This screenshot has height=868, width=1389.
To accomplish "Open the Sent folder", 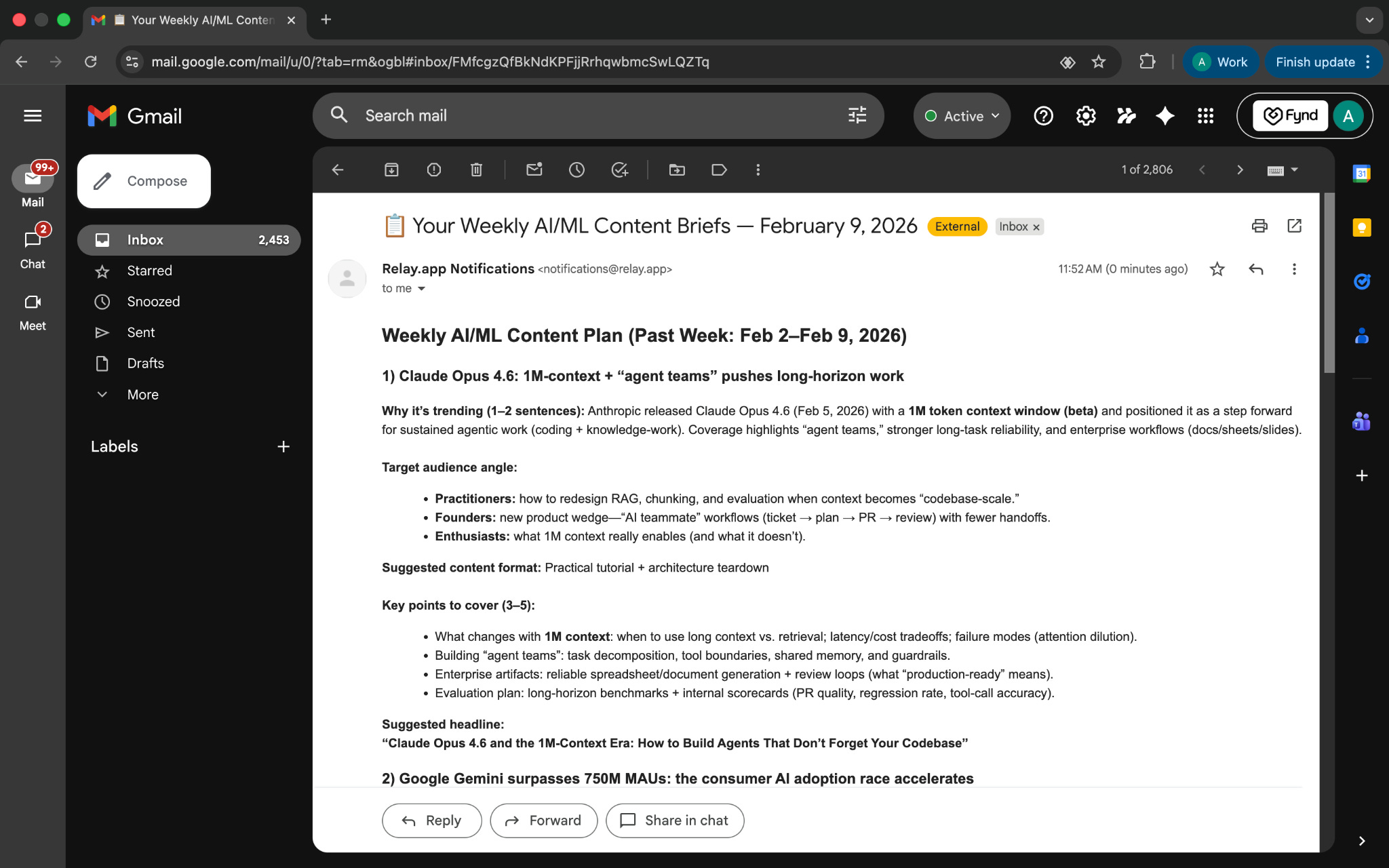I will point(141,332).
